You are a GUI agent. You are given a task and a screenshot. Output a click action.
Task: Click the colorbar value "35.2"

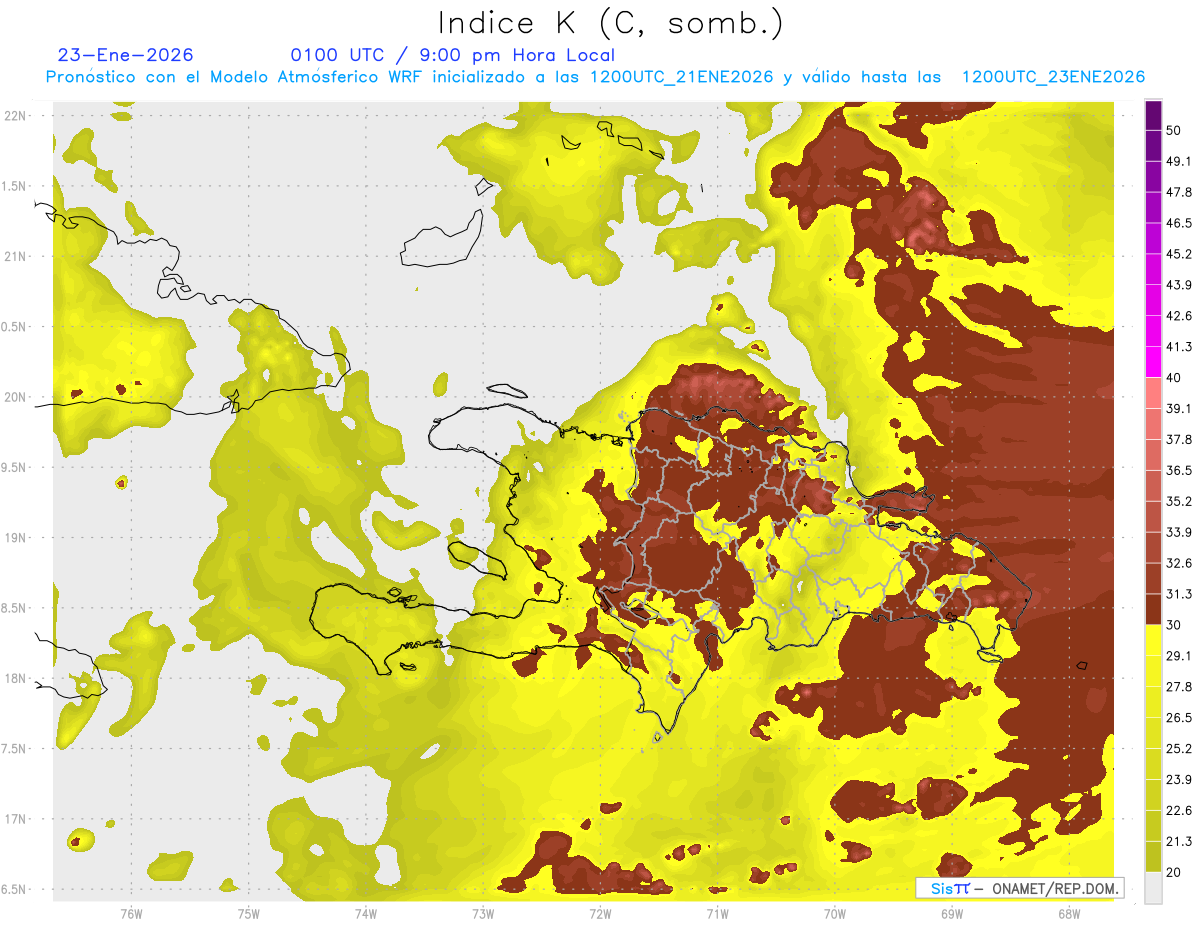[1179, 501]
